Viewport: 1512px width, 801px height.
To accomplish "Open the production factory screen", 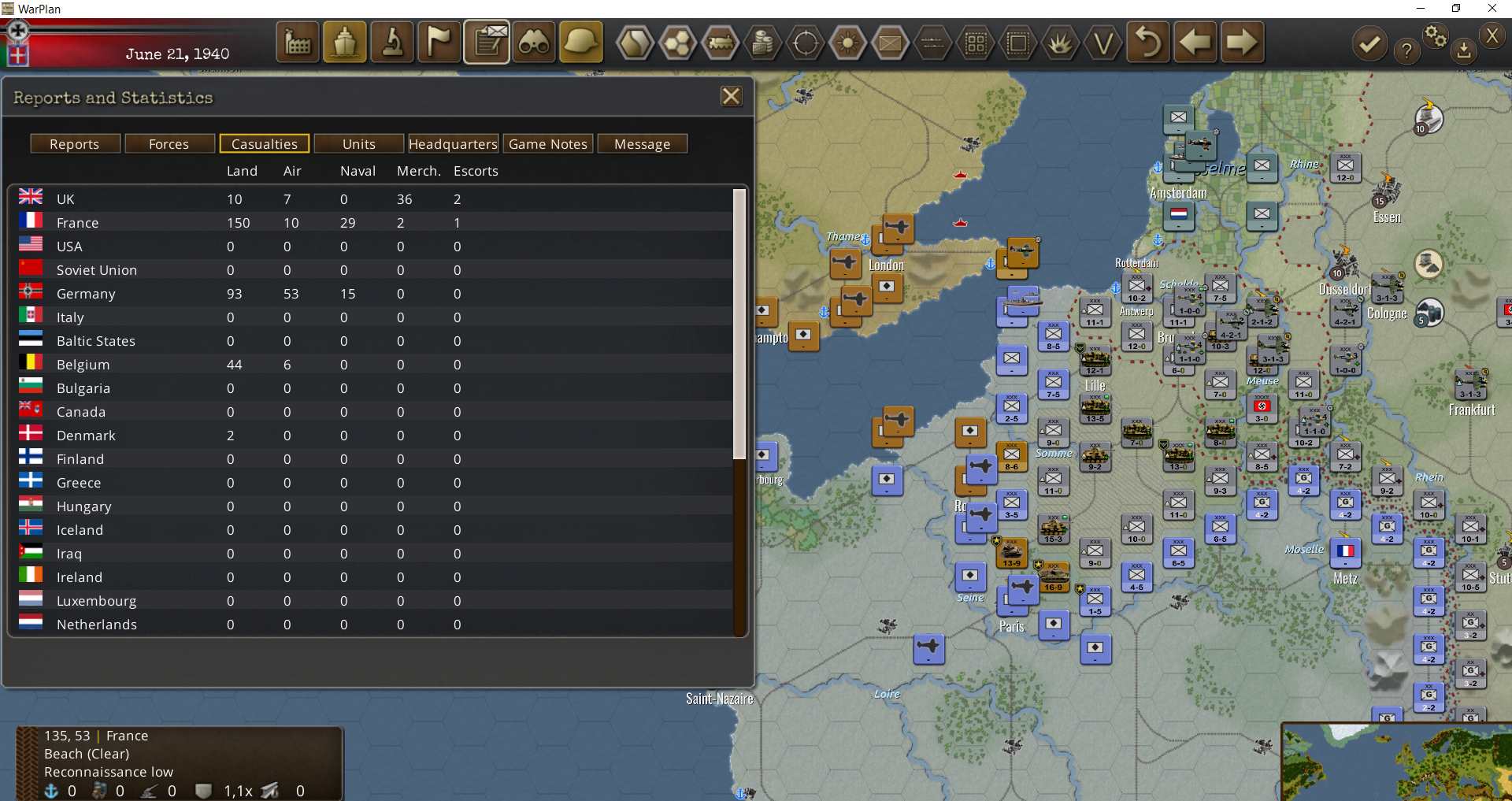I will click(x=298, y=43).
